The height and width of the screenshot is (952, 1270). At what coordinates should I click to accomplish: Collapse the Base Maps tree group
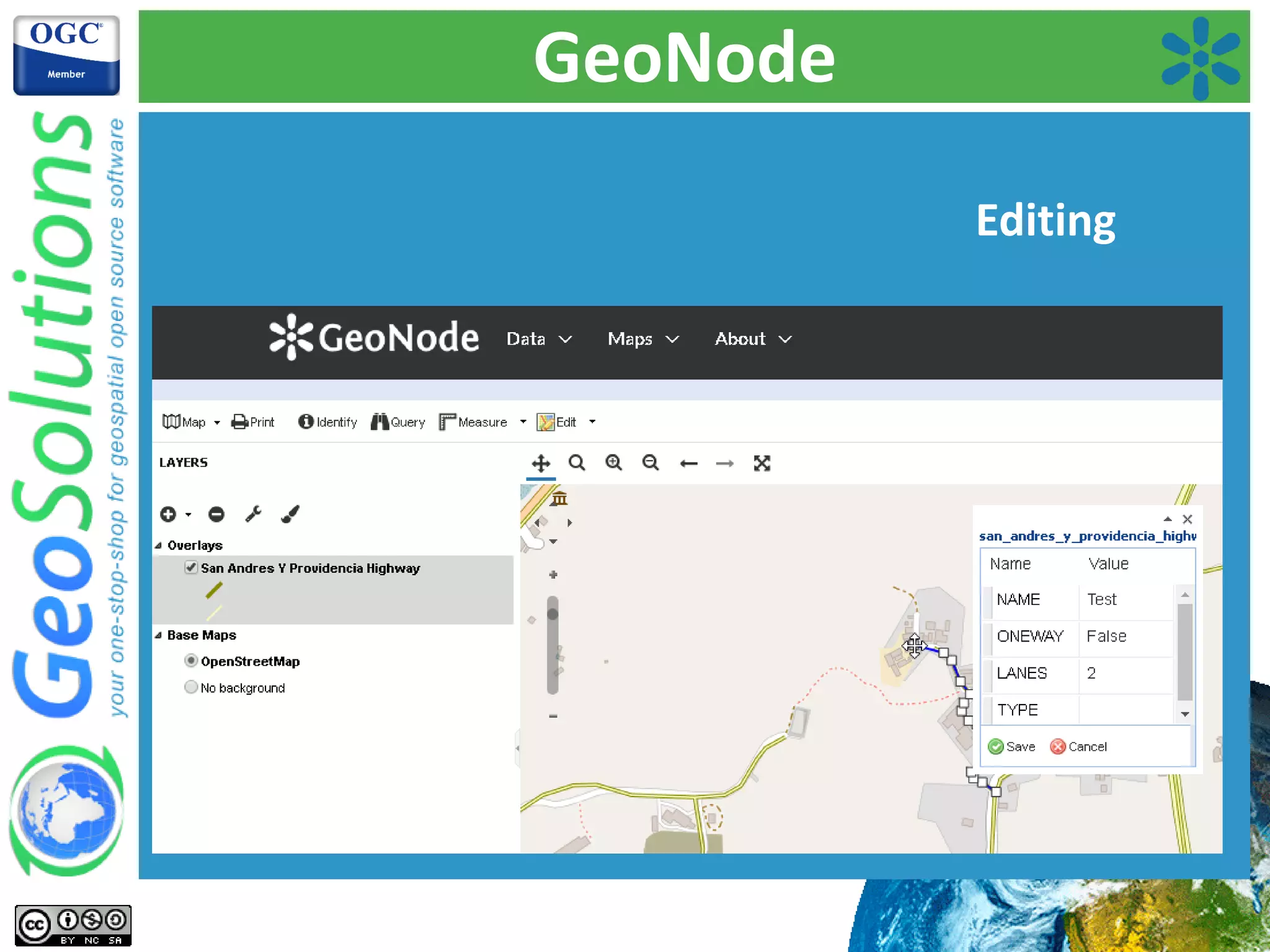pyautogui.click(x=158, y=635)
